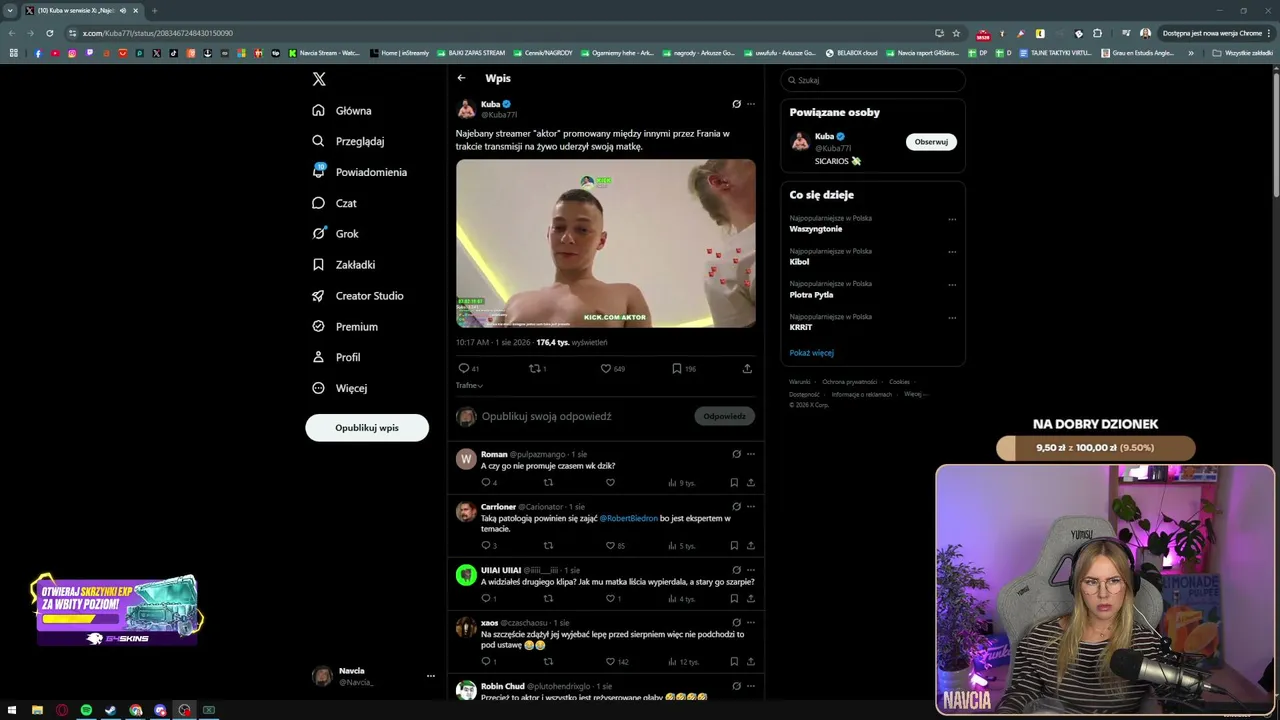
Task: Open Grok from the sidebar
Action: pos(335,234)
